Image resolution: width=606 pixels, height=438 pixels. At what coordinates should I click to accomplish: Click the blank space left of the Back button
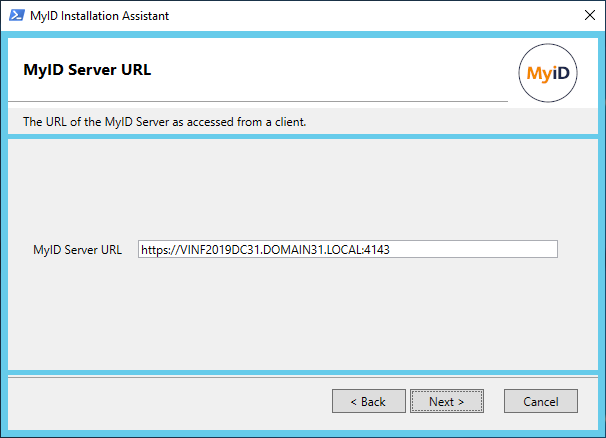170,401
